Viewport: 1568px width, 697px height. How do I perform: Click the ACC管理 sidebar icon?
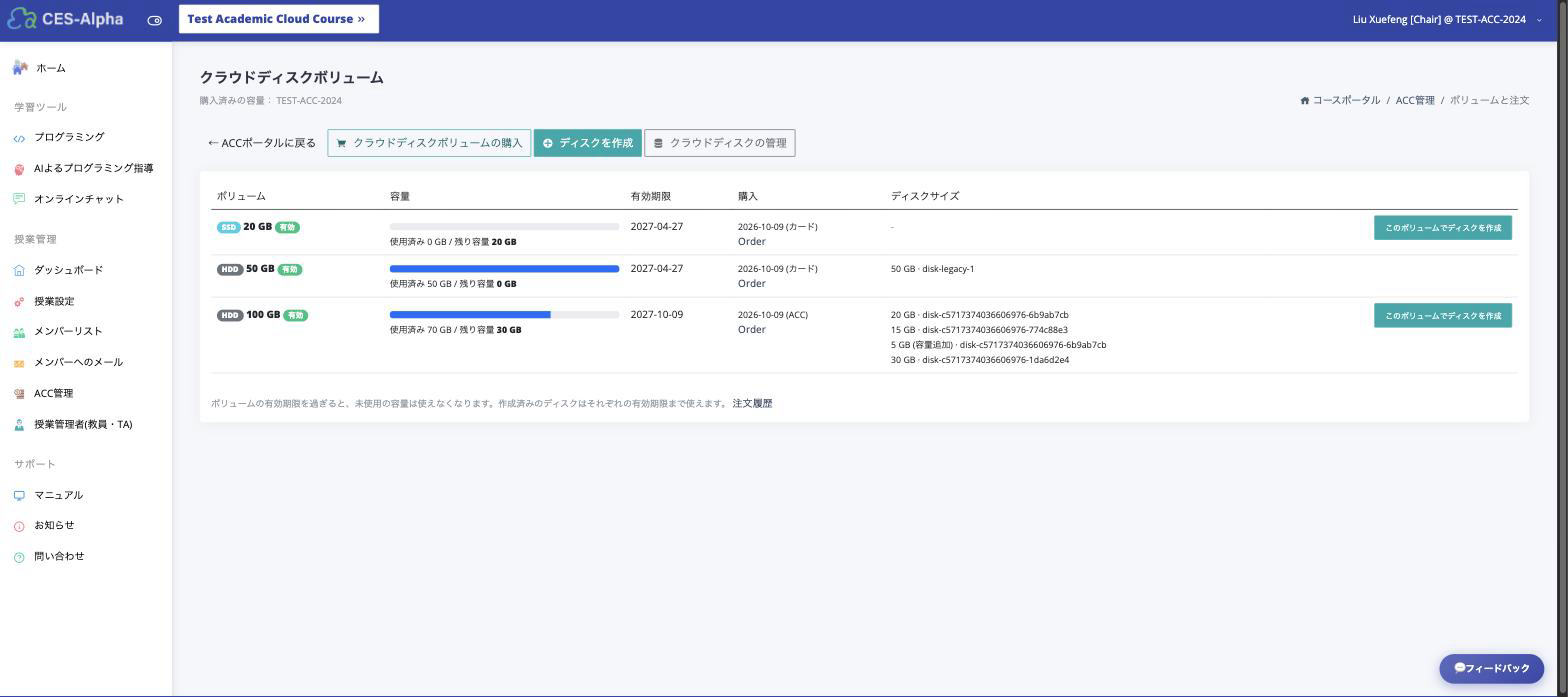[19, 394]
